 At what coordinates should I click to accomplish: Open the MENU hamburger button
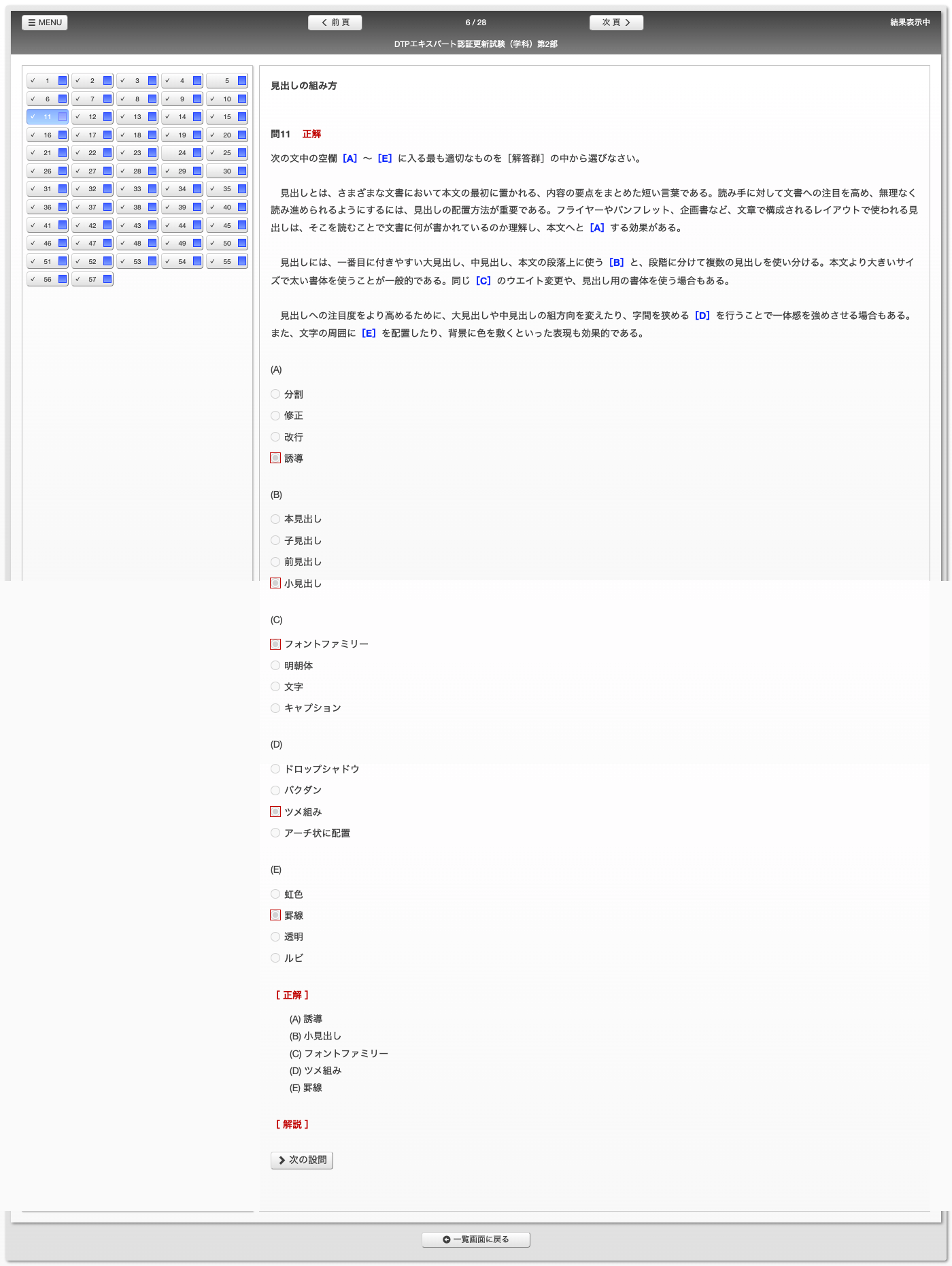45,22
